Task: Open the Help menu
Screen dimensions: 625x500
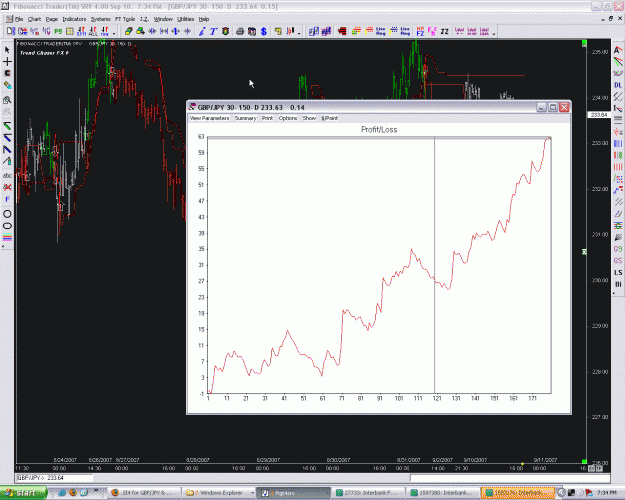Action: 204,19
